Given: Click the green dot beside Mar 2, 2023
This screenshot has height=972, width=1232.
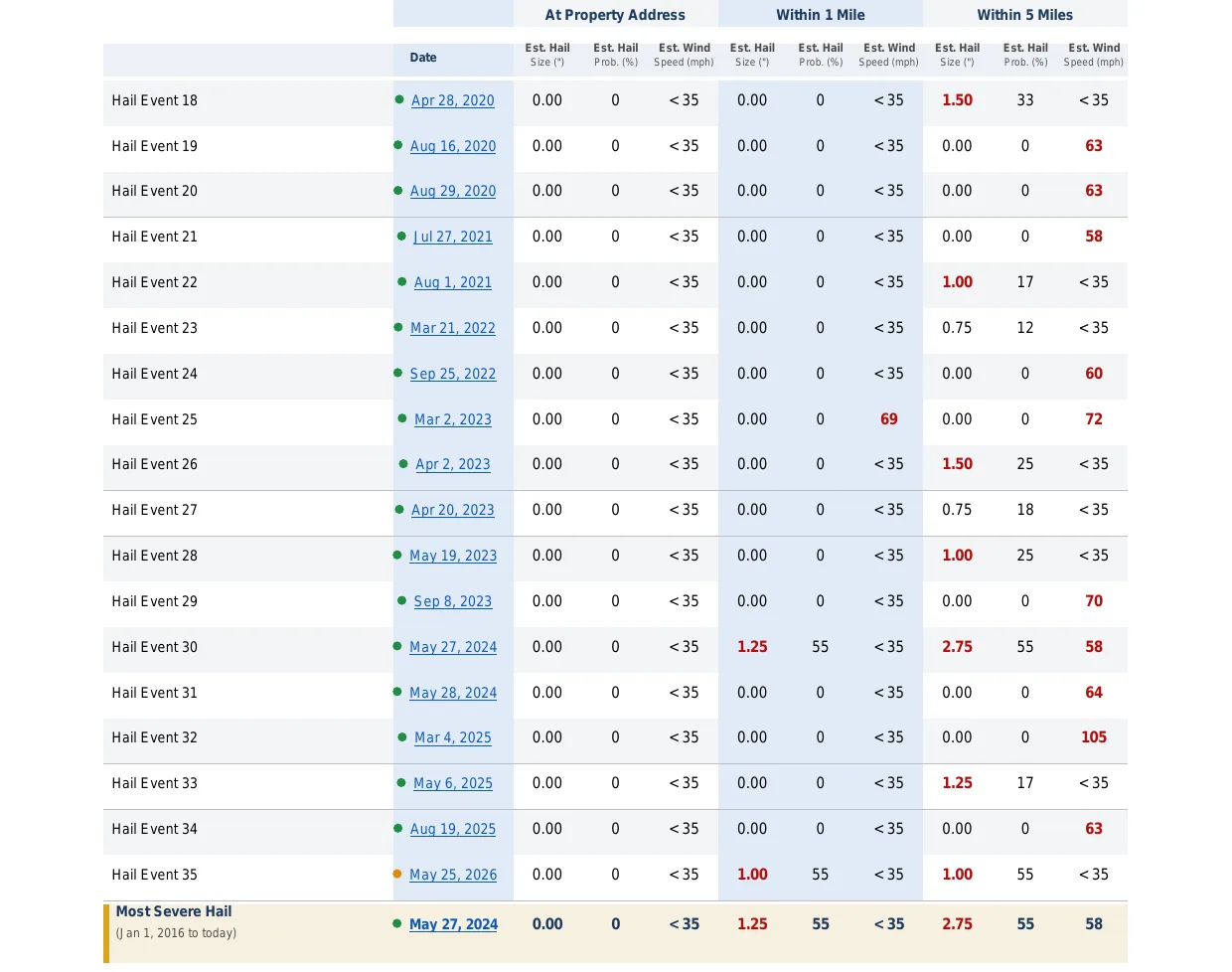Looking at the screenshot, I should 402,419.
